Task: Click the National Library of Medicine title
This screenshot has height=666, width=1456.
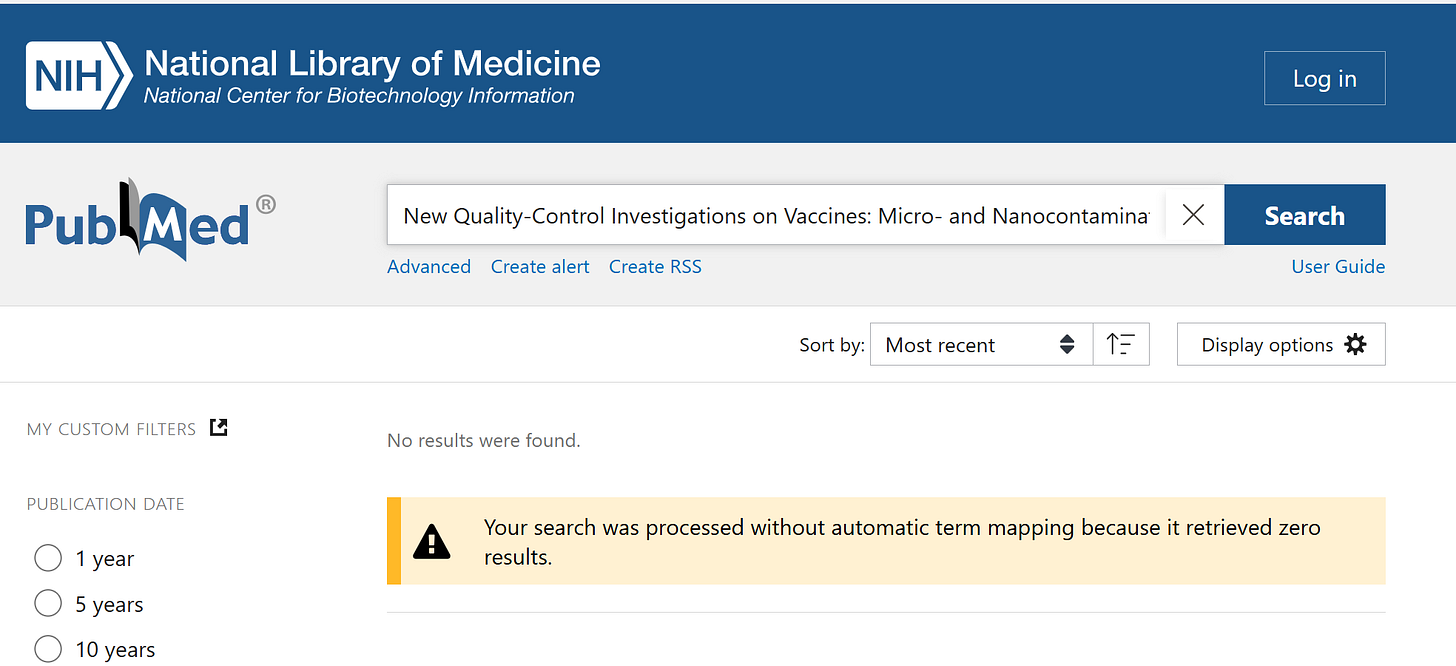Action: [x=372, y=64]
